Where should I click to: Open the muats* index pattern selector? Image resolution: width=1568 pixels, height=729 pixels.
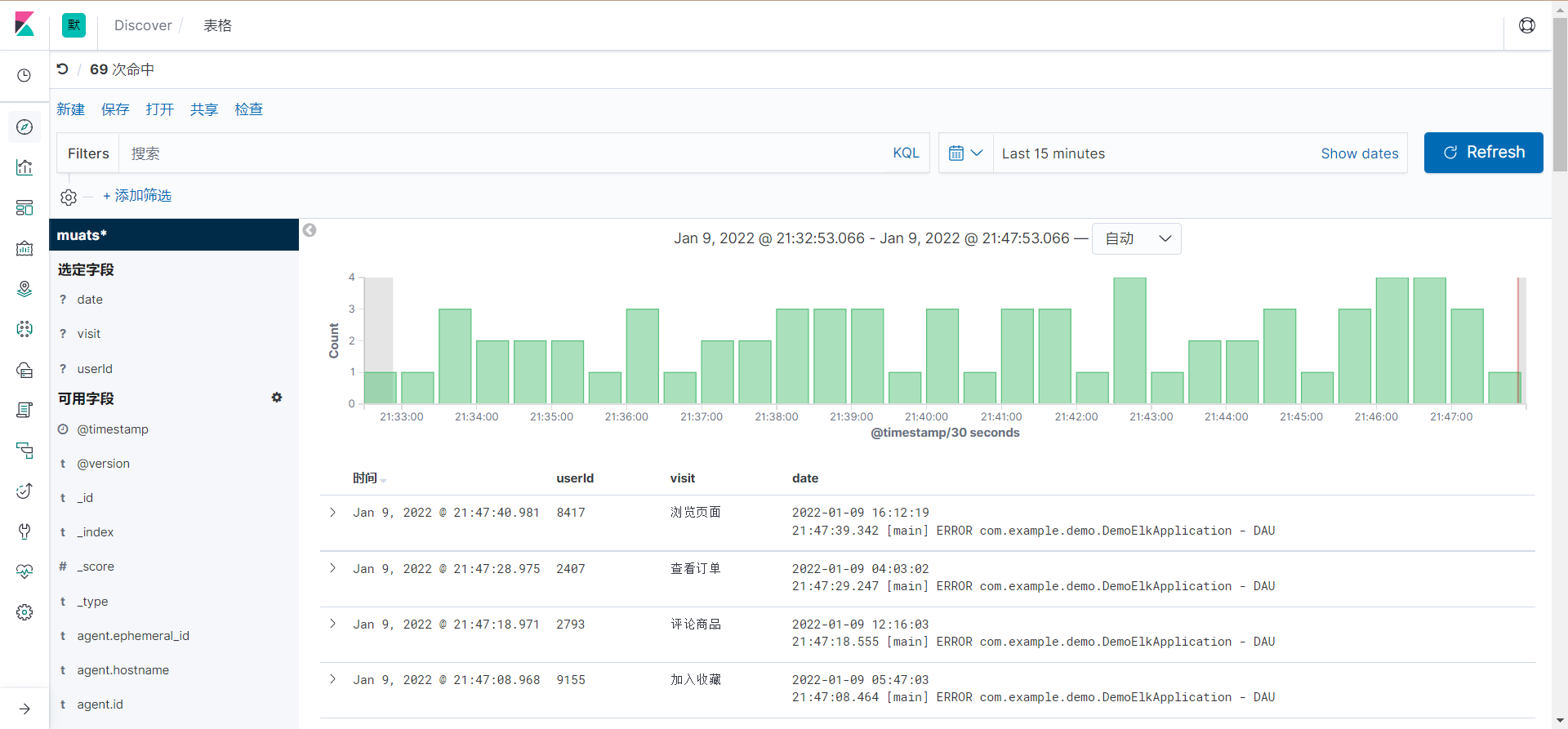(x=174, y=235)
